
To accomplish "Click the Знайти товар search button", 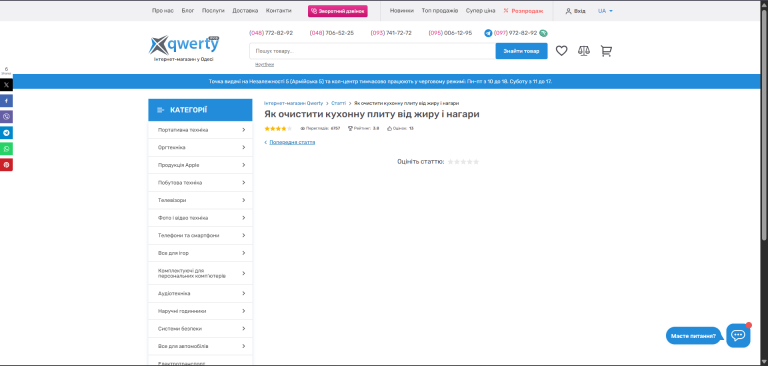I will tap(521, 51).
